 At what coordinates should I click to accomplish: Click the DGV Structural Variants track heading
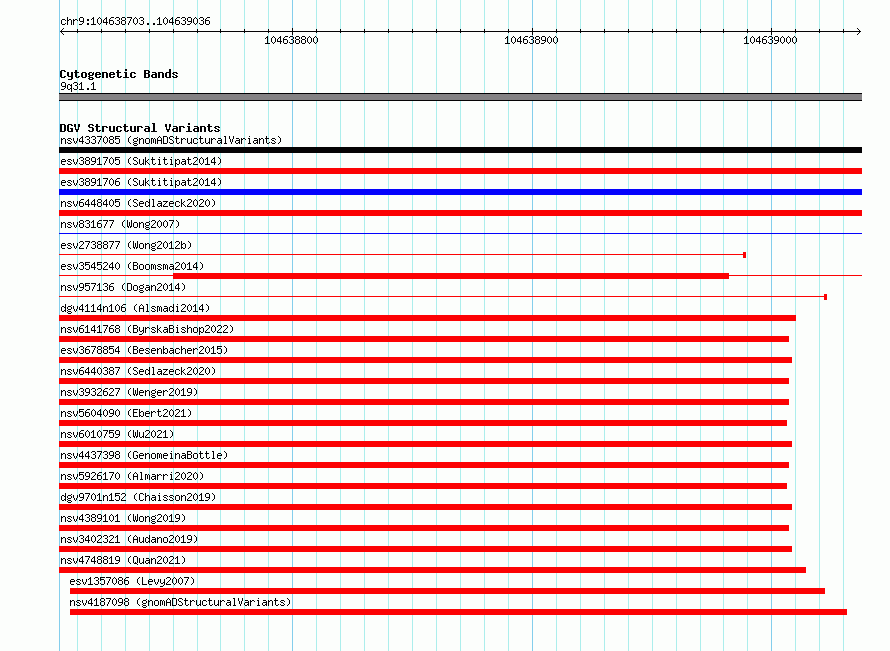pyautogui.click(x=140, y=128)
